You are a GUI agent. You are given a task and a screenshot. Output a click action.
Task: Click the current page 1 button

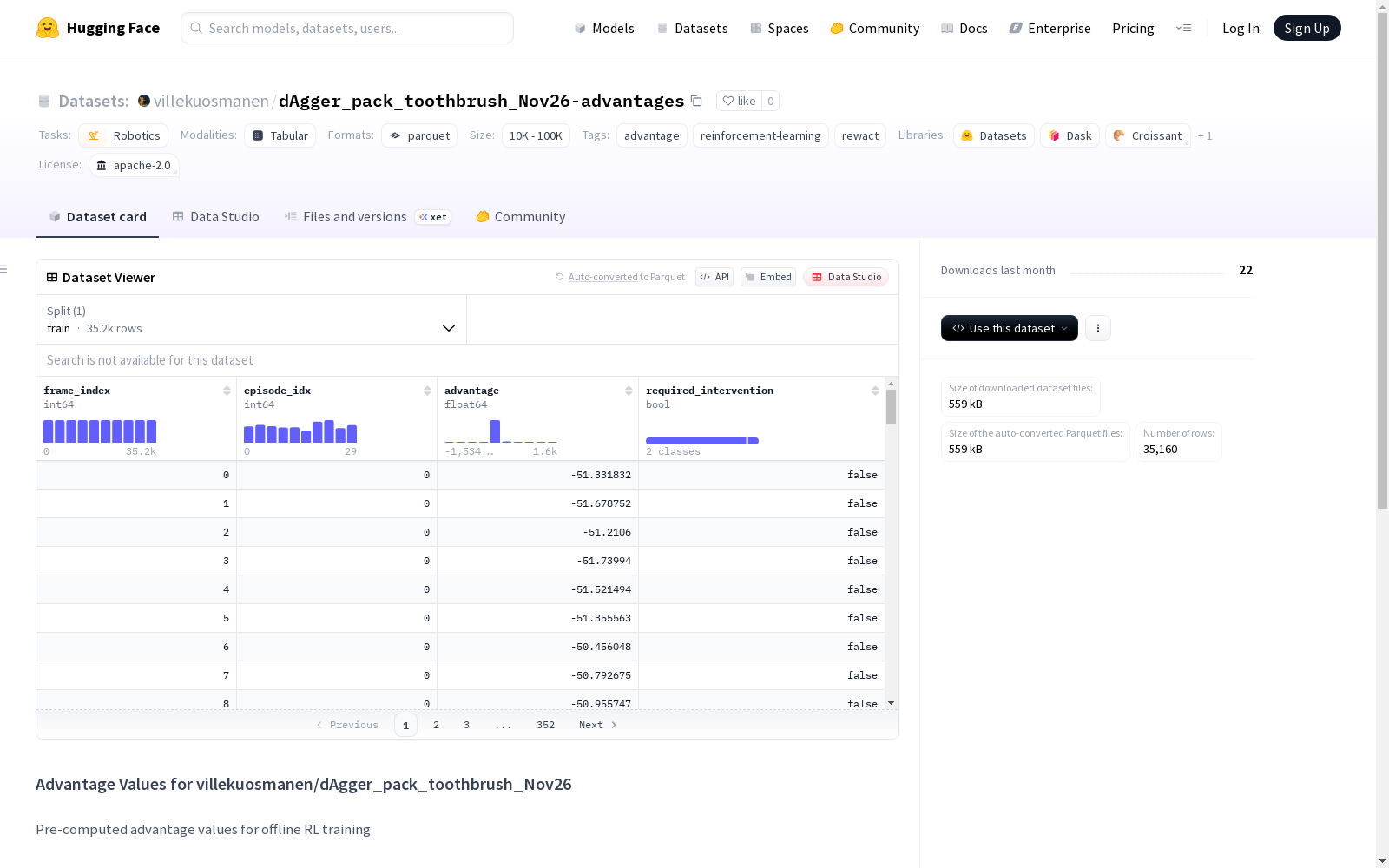[405, 725]
